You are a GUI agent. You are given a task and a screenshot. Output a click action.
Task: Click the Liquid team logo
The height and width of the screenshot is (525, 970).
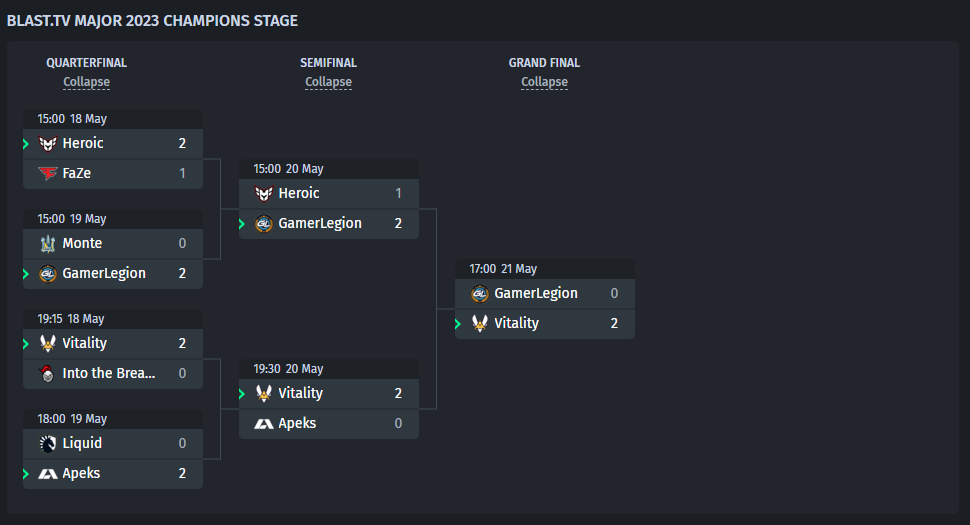pyautogui.click(x=48, y=443)
